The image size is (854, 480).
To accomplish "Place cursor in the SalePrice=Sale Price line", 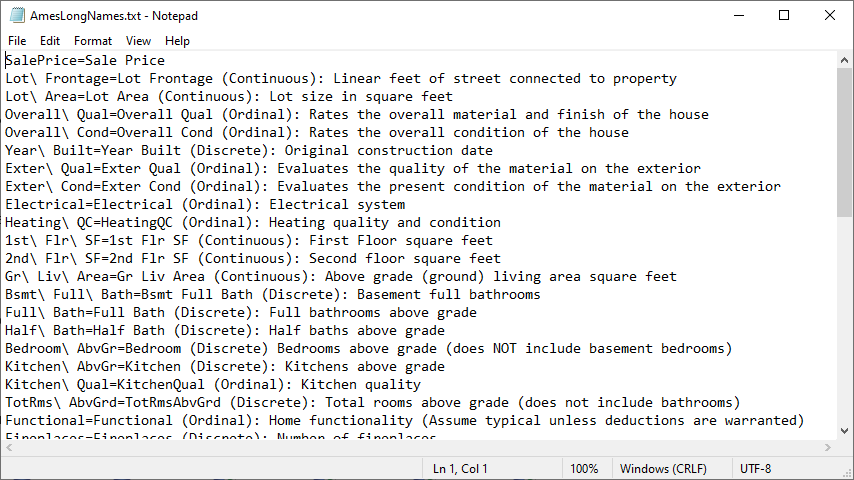I will click(x=85, y=60).
